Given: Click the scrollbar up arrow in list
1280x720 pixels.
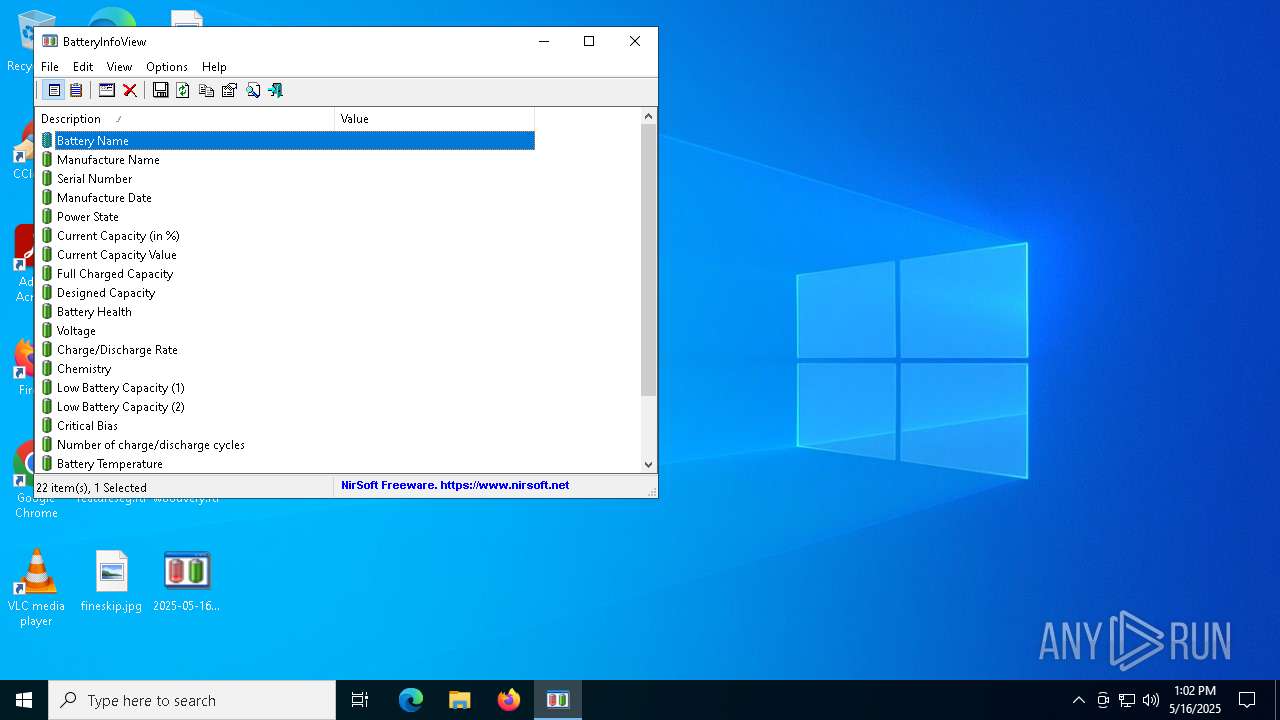Looking at the screenshot, I should point(648,117).
